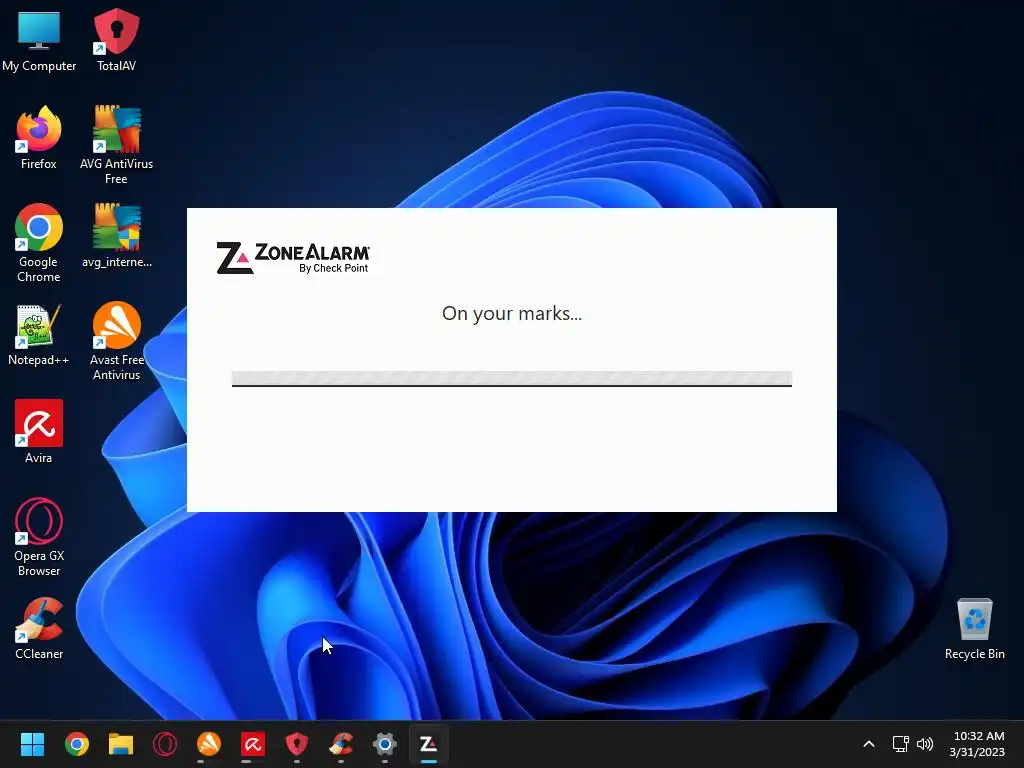Open the network status tray icon
The height and width of the screenshot is (768, 1024).
pyautogui.click(x=901, y=744)
